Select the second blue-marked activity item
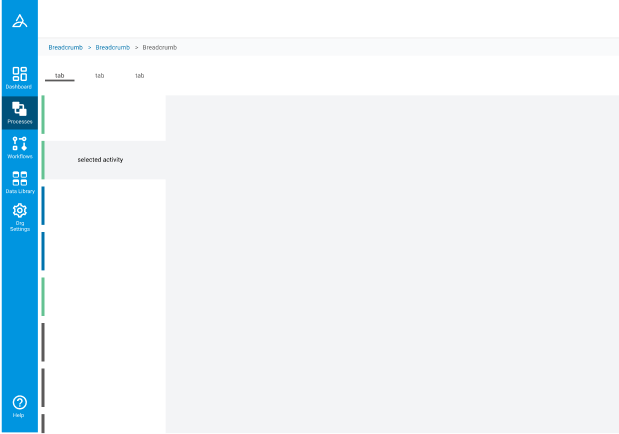 (104, 251)
